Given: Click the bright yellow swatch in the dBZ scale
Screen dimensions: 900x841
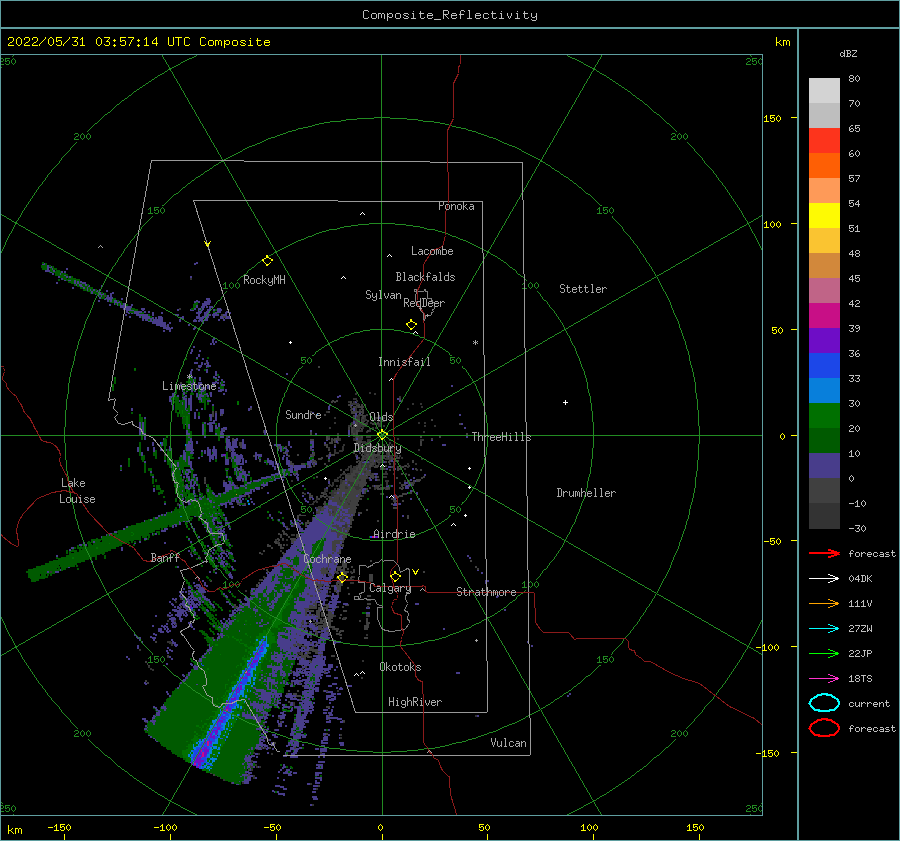Looking at the screenshot, I should click(x=824, y=216).
